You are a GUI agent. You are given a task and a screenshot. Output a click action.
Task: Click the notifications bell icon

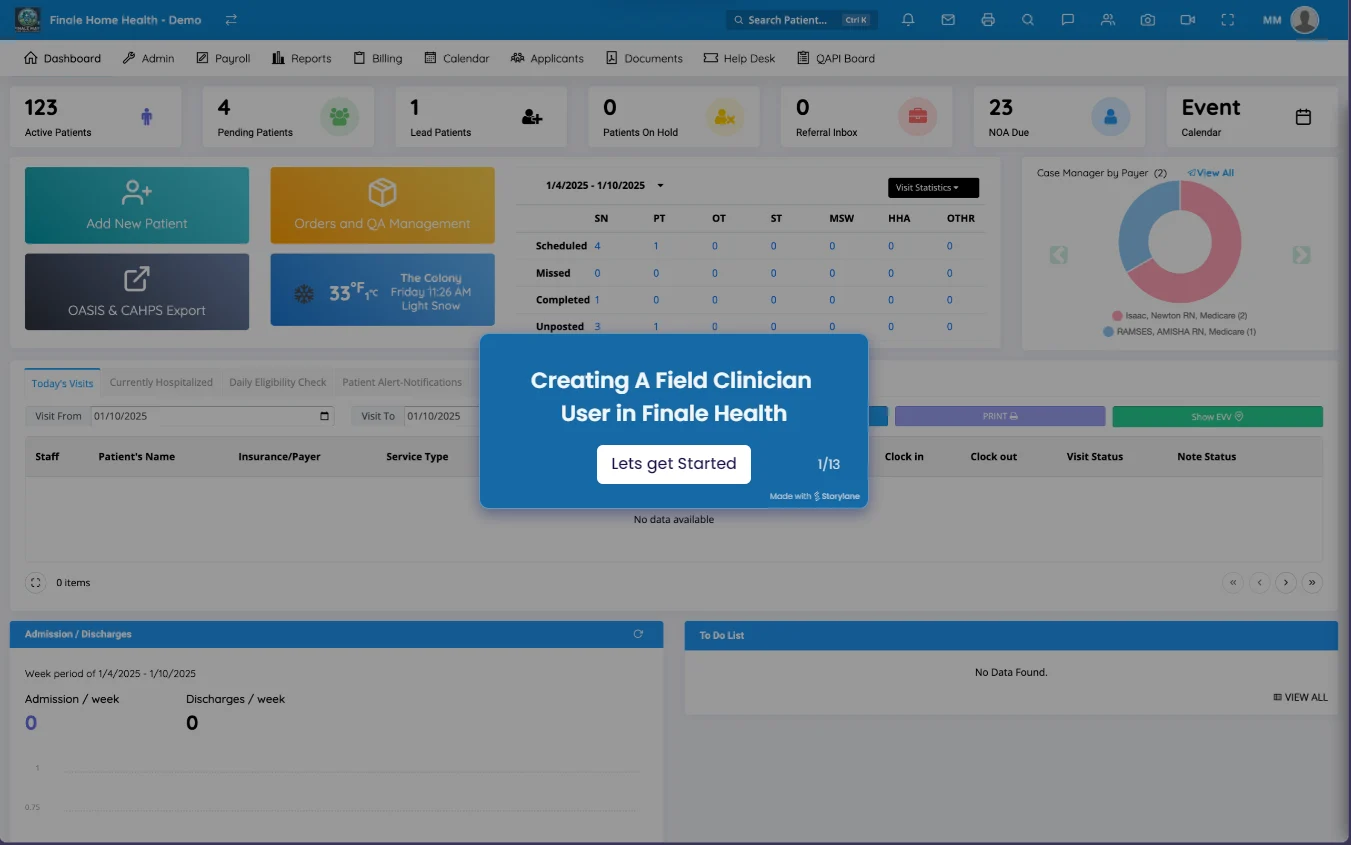908,20
